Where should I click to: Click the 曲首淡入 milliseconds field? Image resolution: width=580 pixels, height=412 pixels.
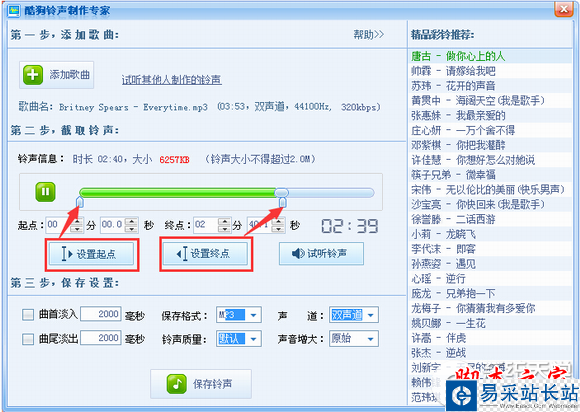click(101, 314)
